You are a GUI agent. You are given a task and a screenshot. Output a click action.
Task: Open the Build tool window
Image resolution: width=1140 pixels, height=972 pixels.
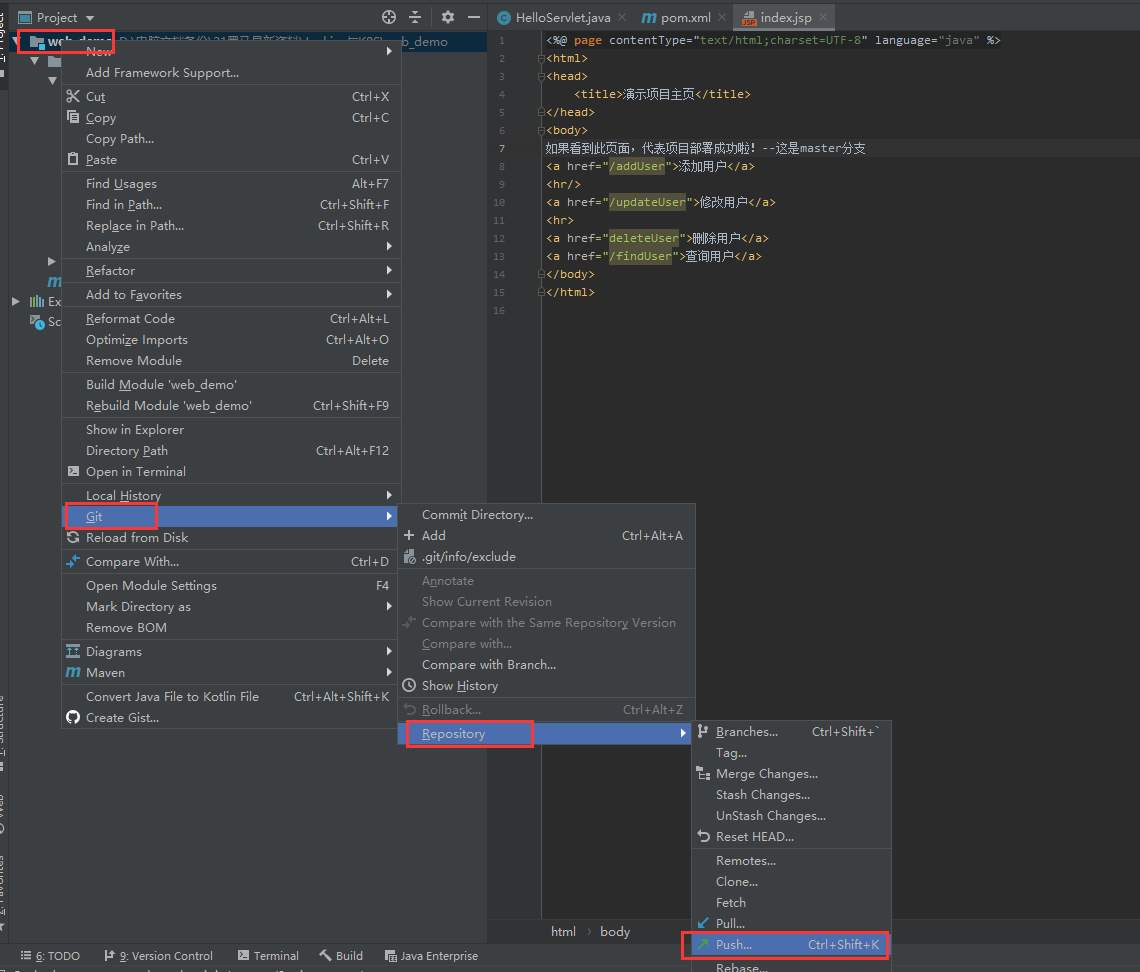(x=341, y=955)
